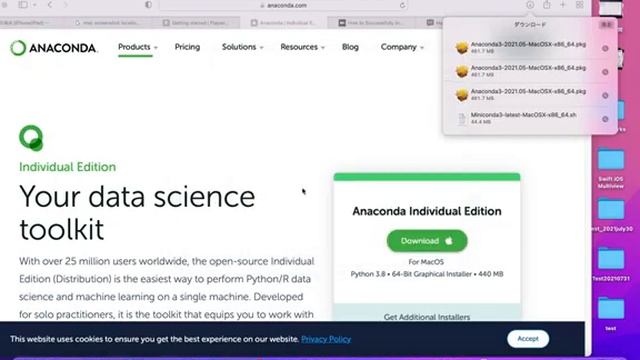Click the 'For MacOS' label under Download
Screen dimensions: 640x360
point(426,262)
